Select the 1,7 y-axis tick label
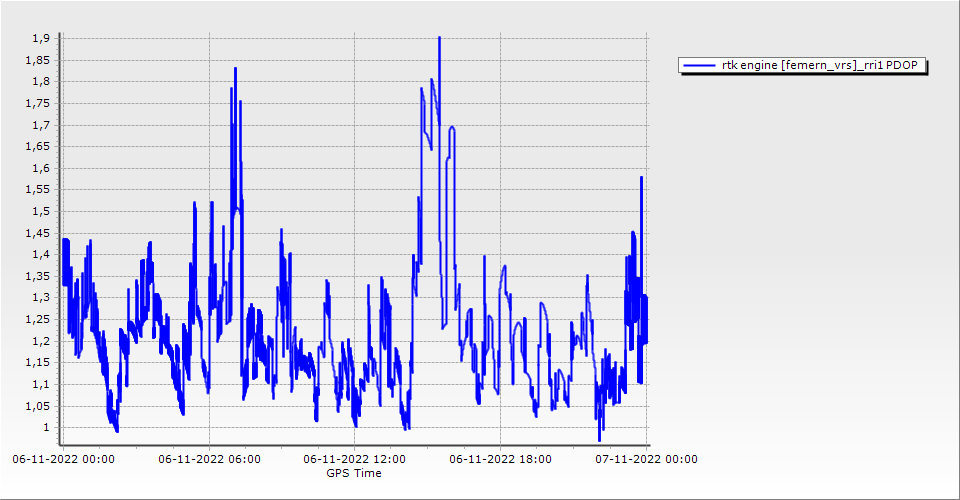This screenshot has height=500, width=960. coord(41,125)
